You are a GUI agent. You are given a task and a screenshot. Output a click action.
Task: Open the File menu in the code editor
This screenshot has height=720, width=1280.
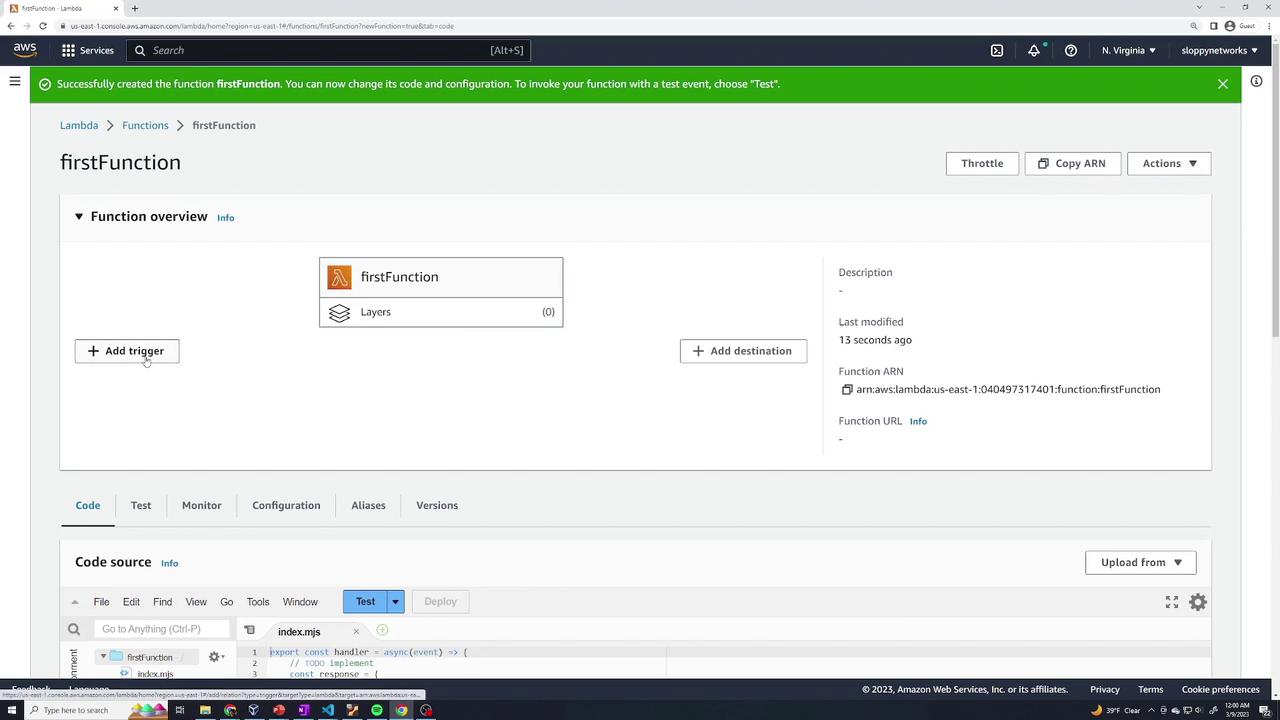(x=101, y=602)
